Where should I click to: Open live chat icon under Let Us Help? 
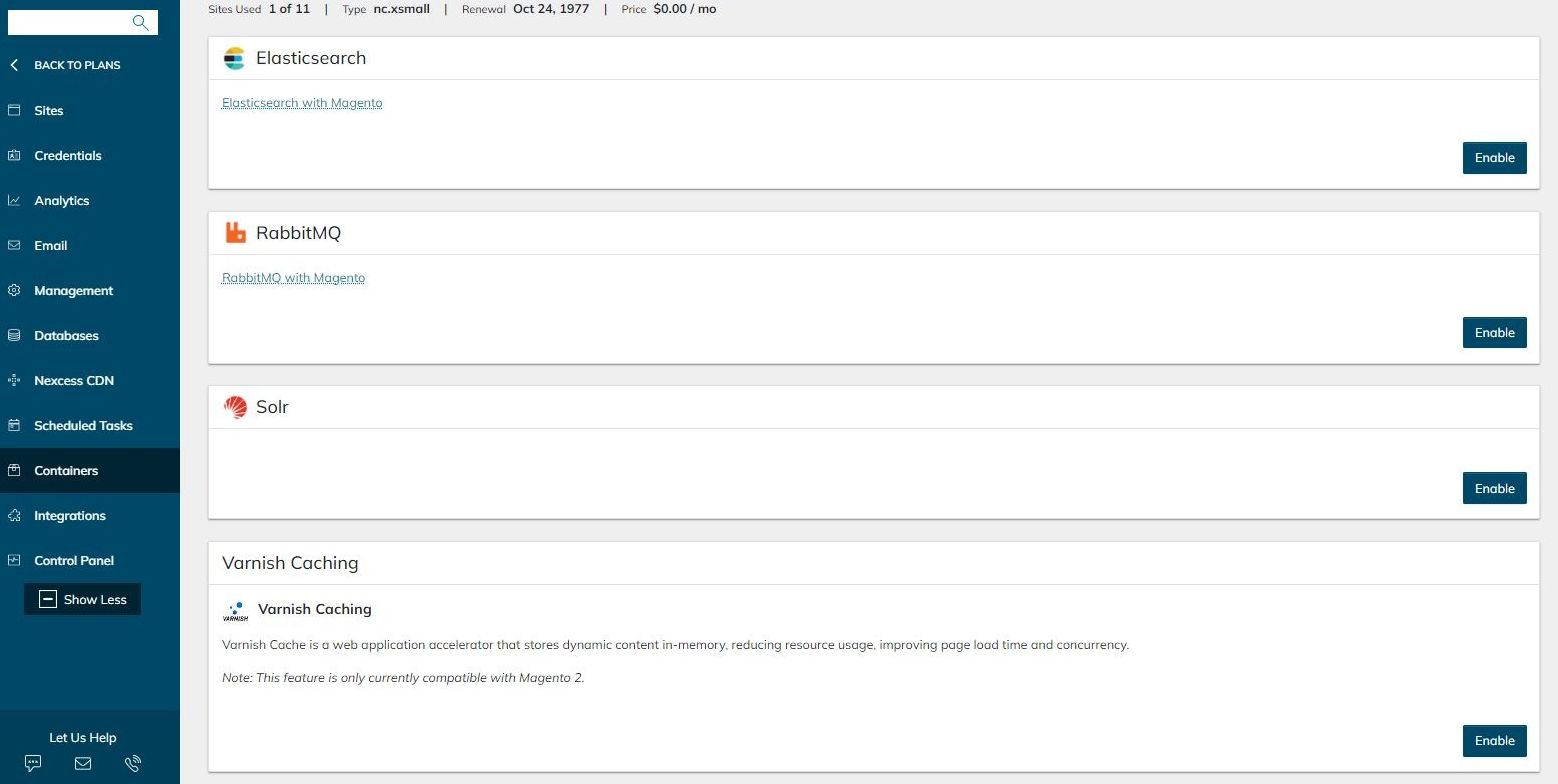[x=33, y=763]
